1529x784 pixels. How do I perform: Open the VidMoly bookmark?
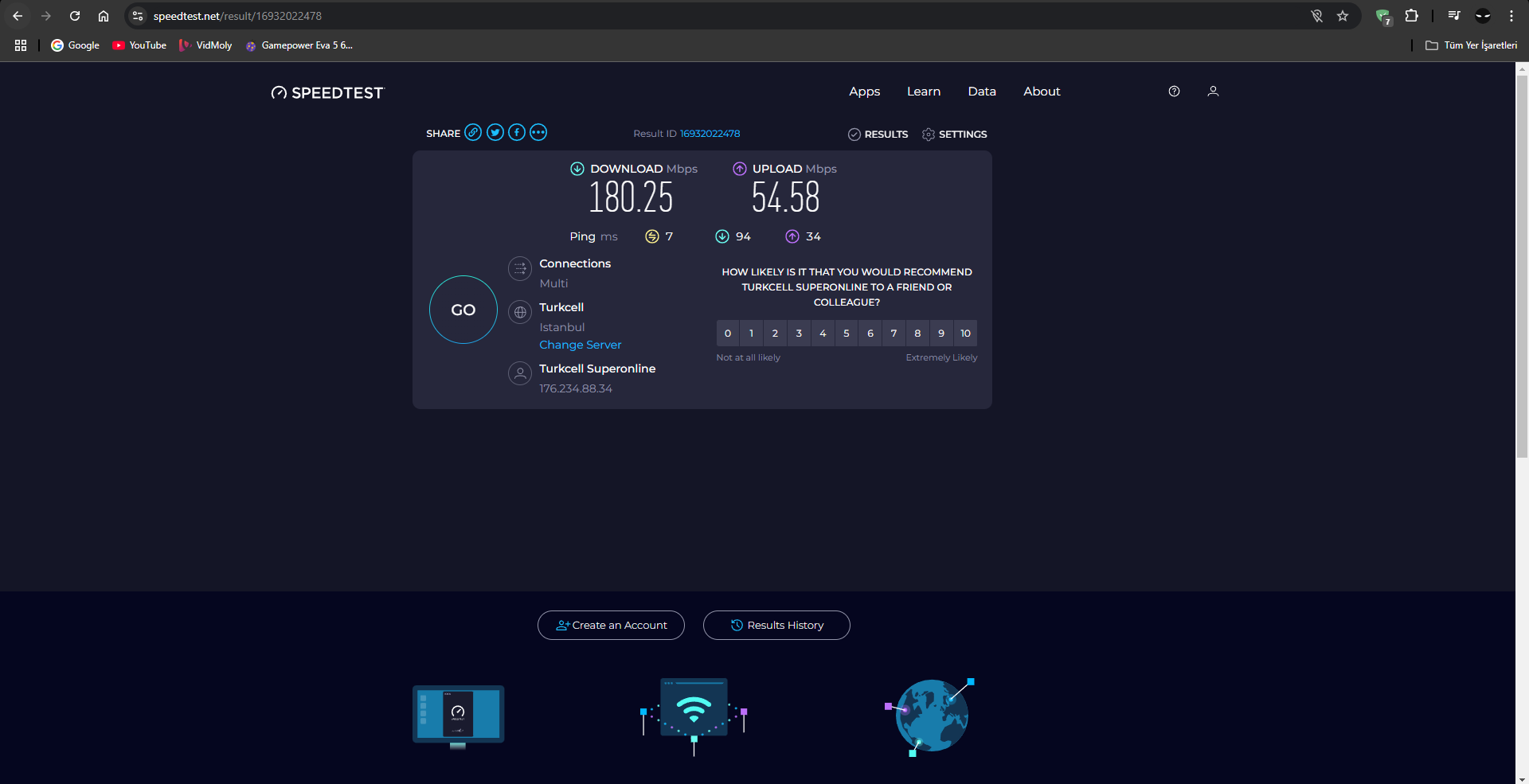click(x=205, y=45)
